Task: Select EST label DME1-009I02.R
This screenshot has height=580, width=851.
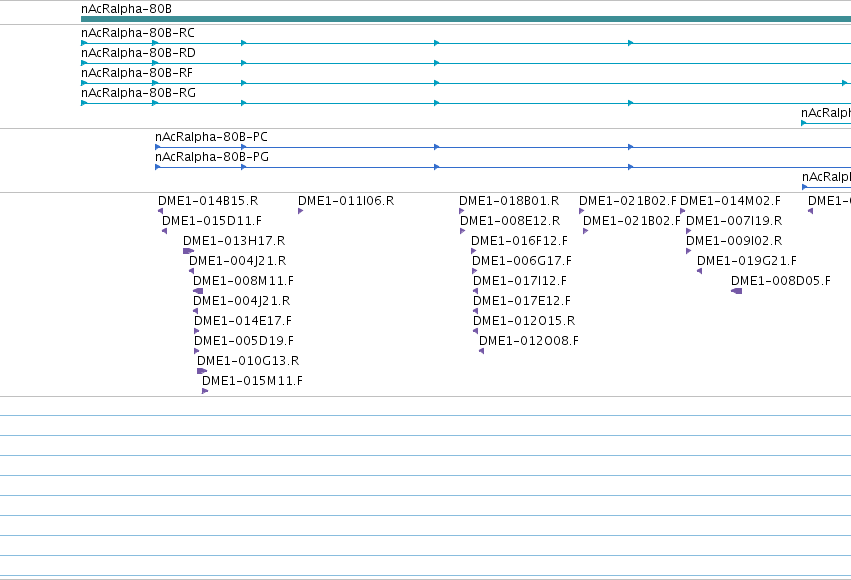Action: pyautogui.click(x=734, y=241)
